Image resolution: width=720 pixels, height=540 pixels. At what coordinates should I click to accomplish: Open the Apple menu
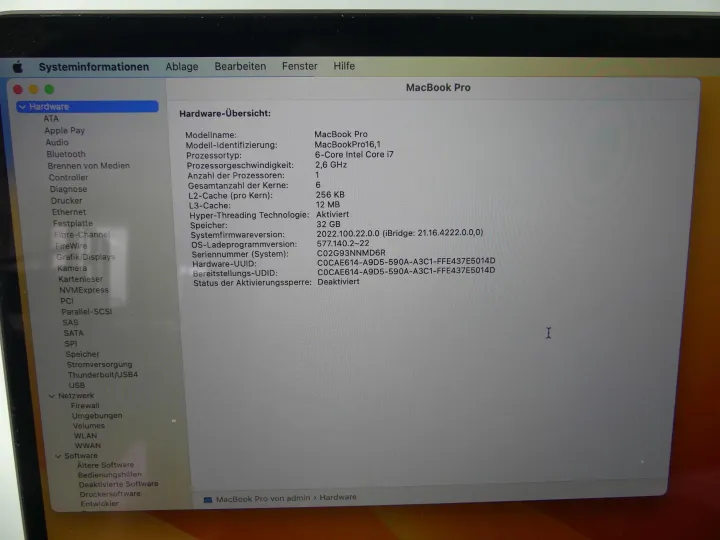18,67
